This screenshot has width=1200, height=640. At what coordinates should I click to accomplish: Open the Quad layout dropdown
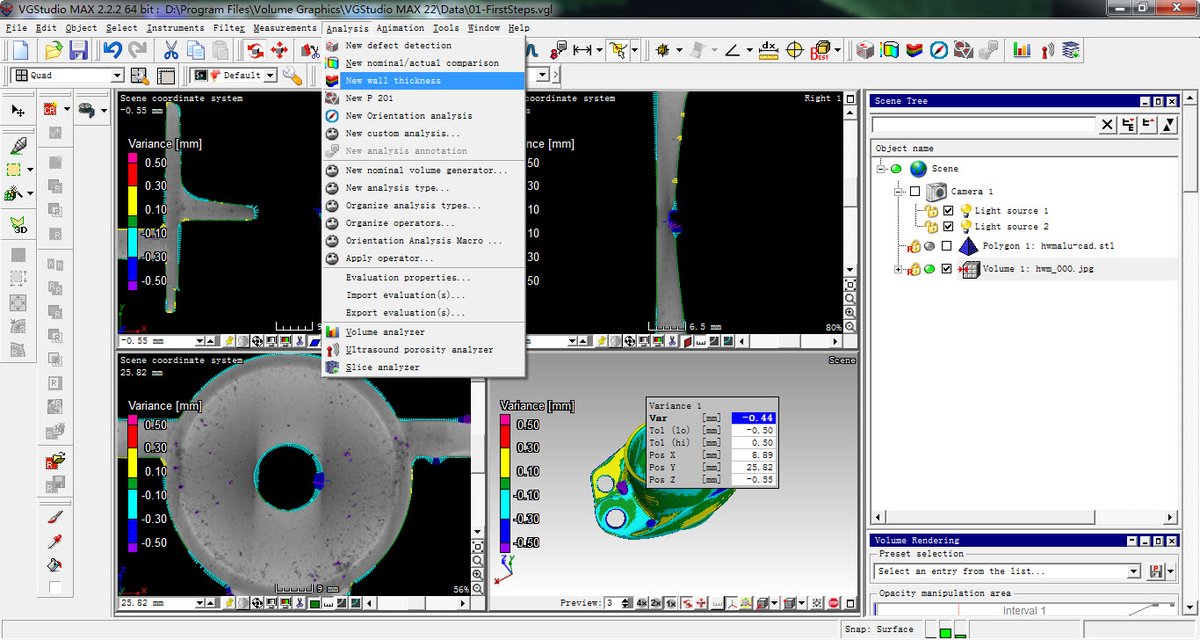(x=117, y=76)
